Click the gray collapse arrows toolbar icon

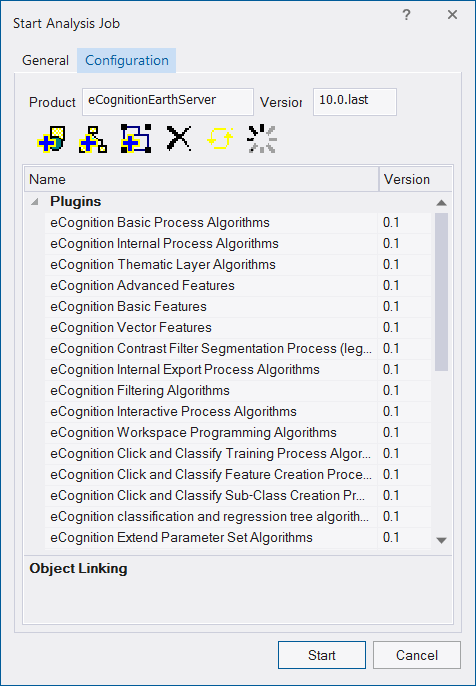coord(262,139)
